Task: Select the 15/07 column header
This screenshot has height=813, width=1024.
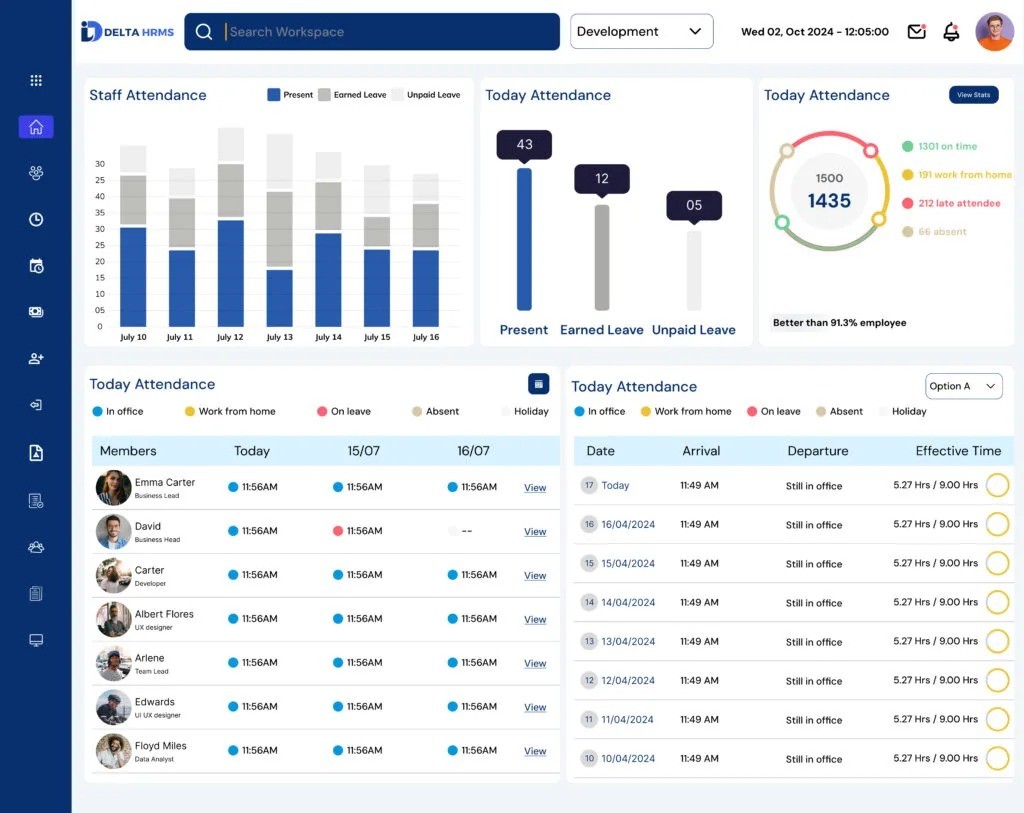Action: 364,451
